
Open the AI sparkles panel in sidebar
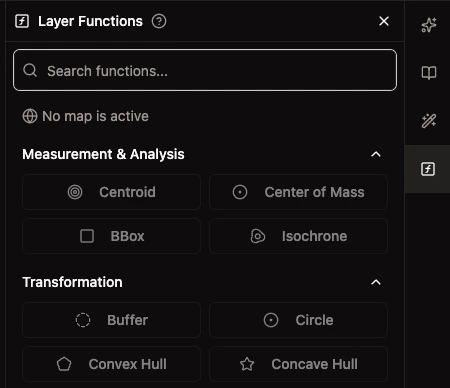(x=429, y=25)
